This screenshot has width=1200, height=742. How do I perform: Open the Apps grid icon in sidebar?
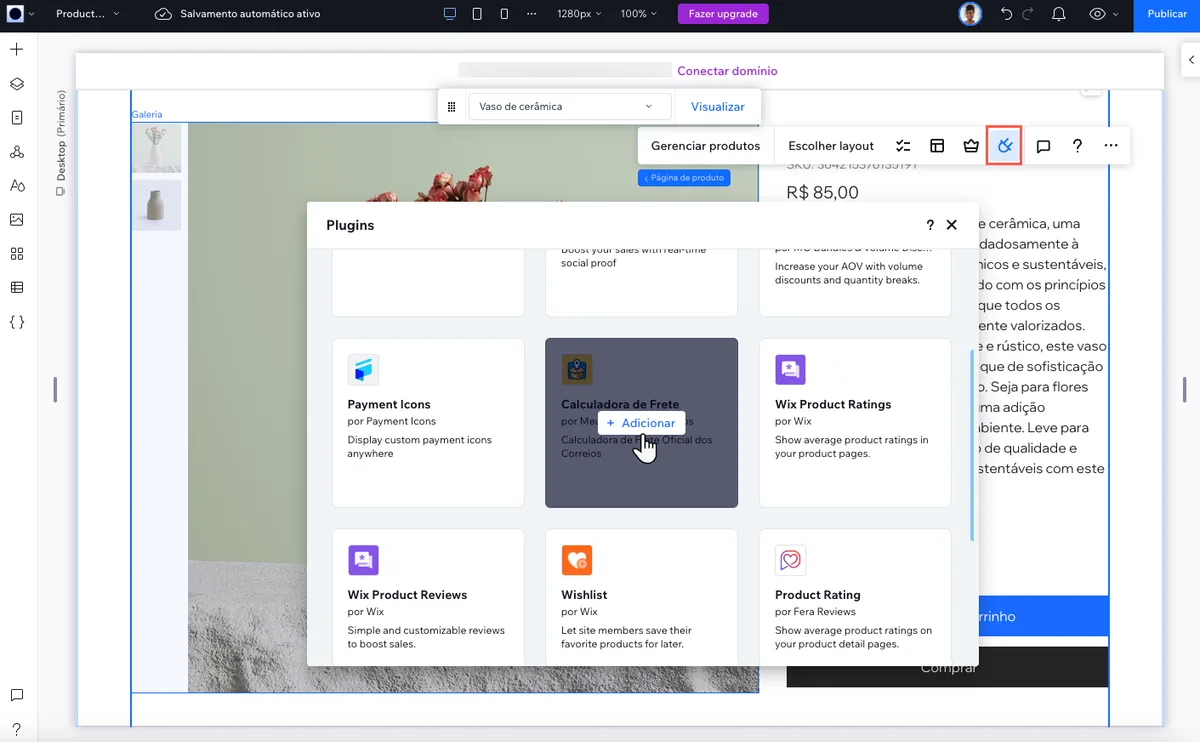17,254
